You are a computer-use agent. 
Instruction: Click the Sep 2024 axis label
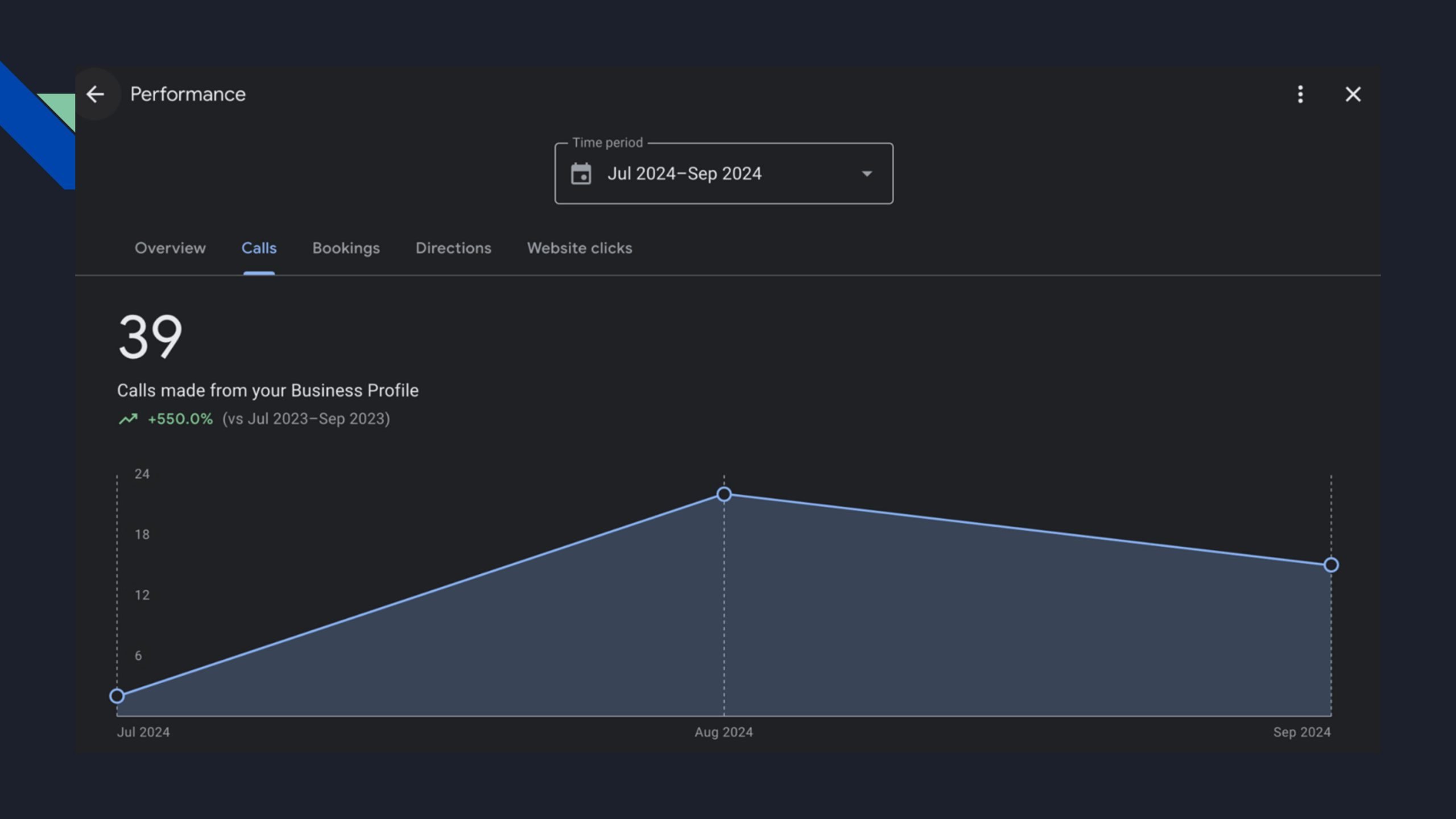coord(1301,732)
